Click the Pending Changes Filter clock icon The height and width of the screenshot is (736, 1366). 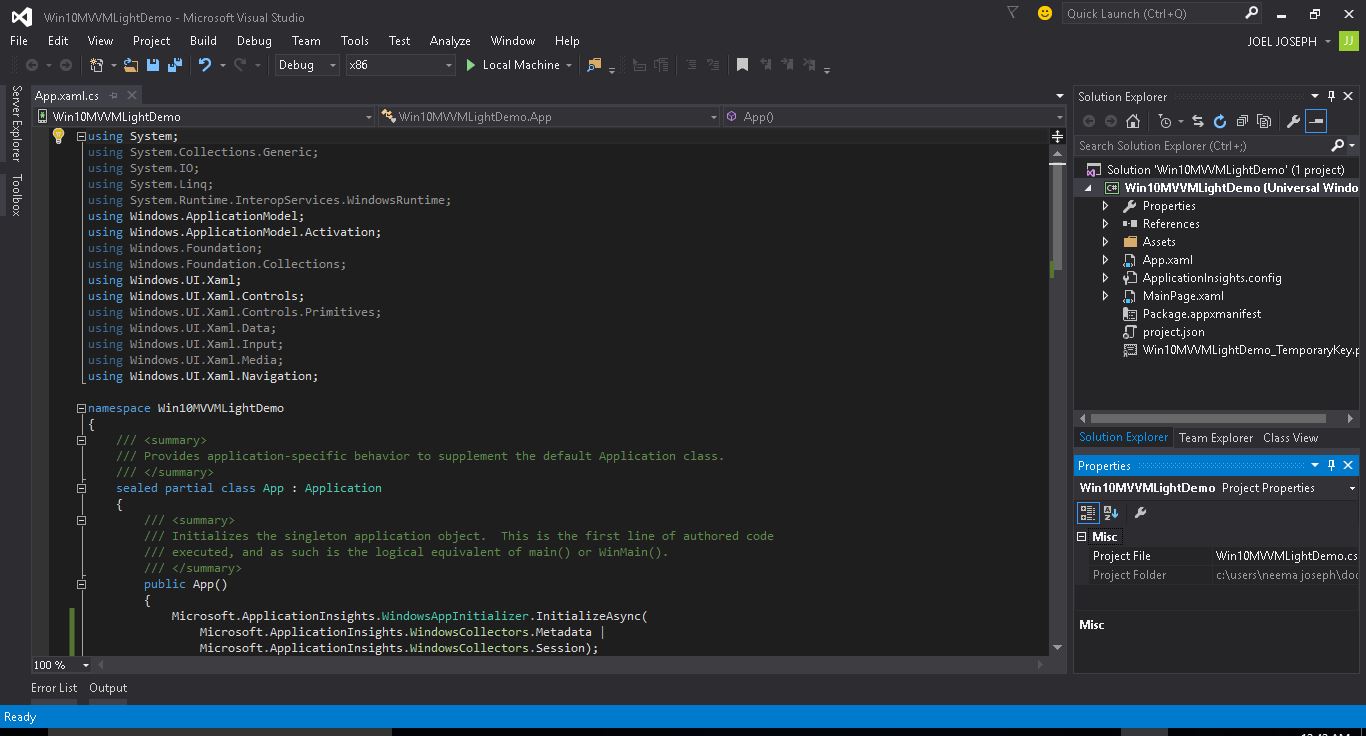(x=1165, y=121)
